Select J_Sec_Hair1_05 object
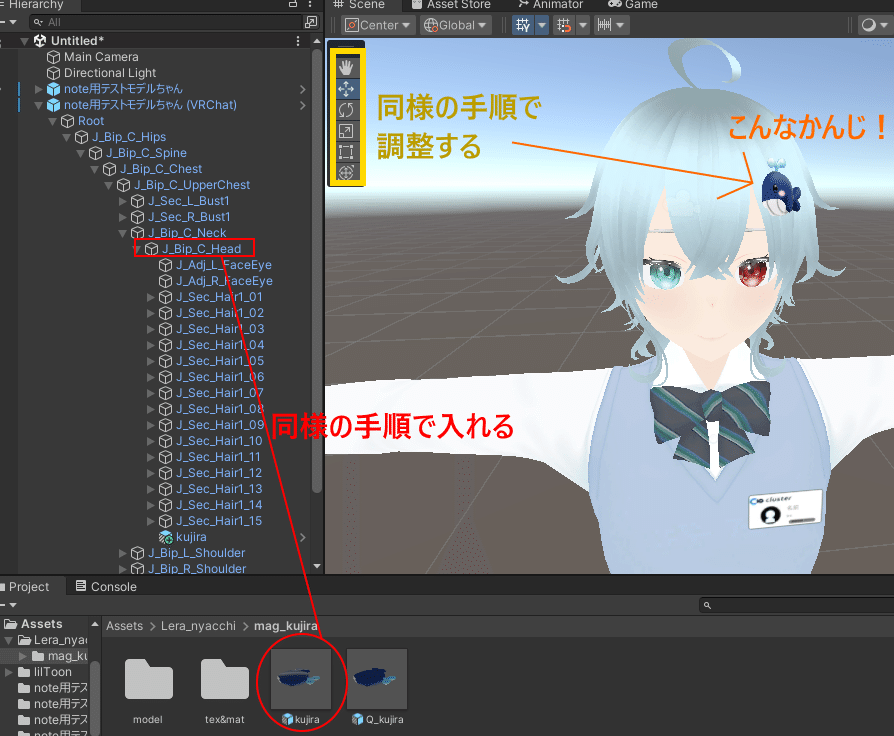Image resolution: width=894 pixels, height=736 pixels. (x=220, y=361)
